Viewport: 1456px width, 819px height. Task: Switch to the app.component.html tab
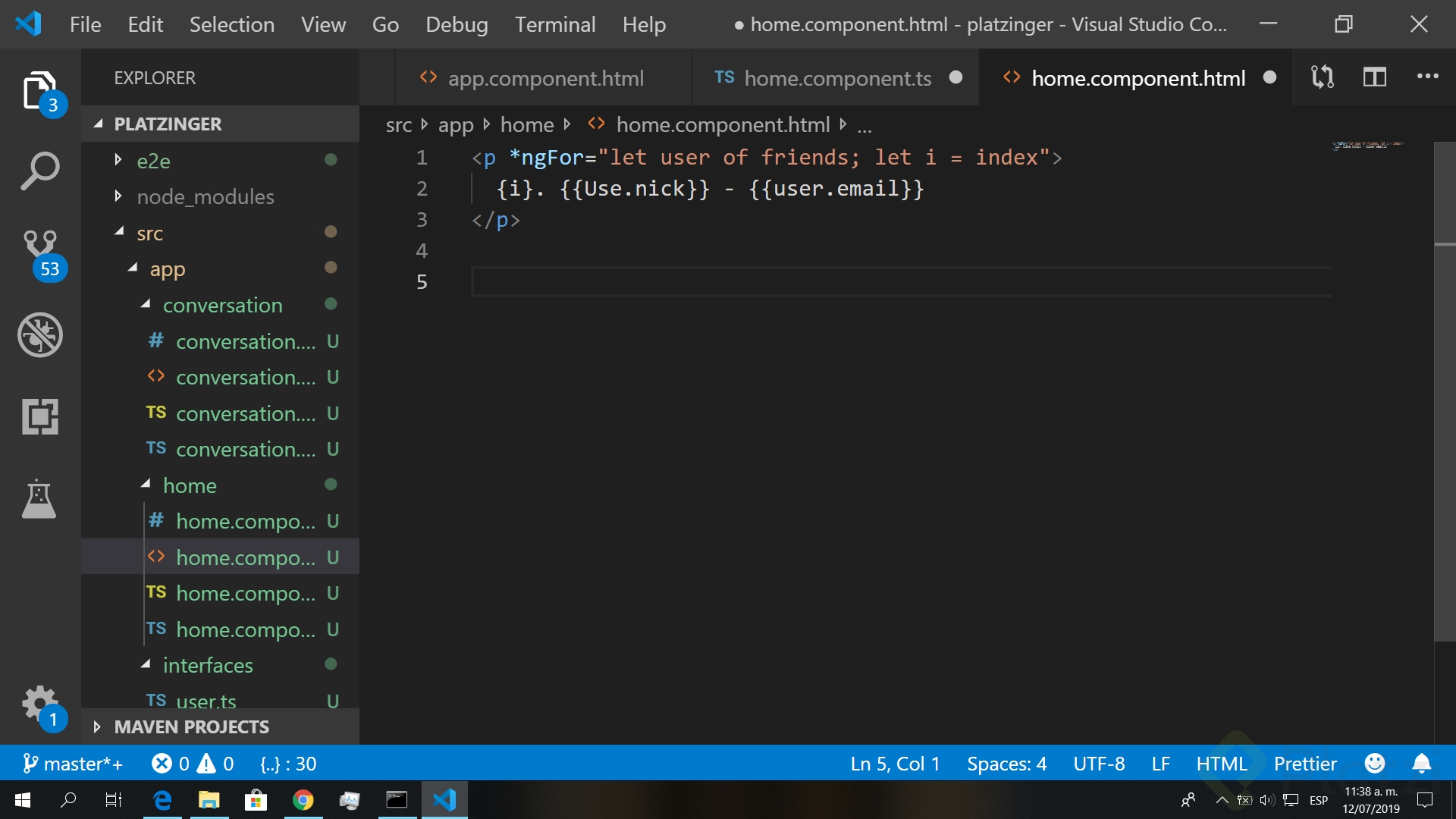[545, 78]
